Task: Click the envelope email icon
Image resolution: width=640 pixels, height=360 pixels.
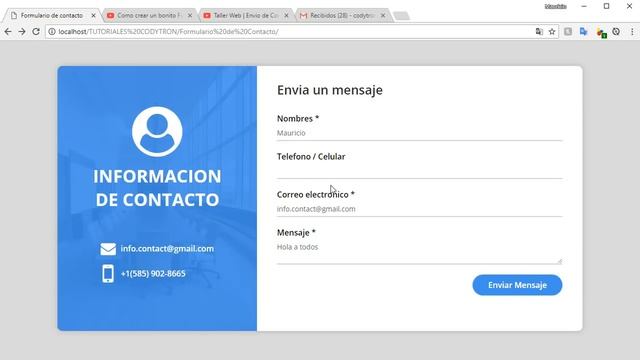Action: pyautogui.click(x=108, y=249)
